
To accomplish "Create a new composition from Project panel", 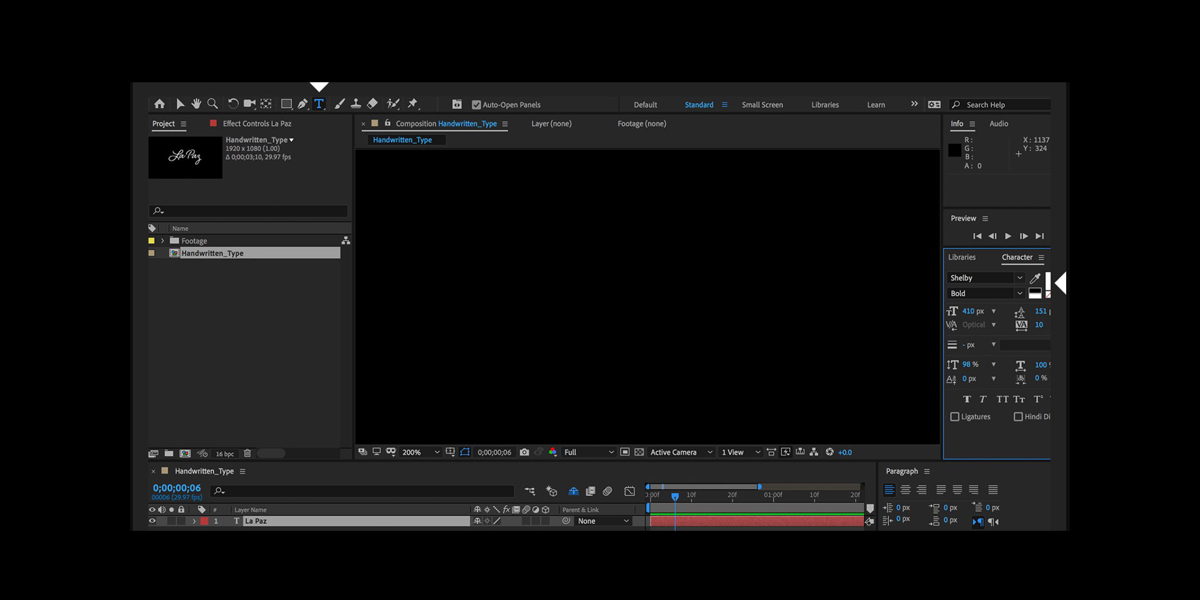I will click(185, 454).
